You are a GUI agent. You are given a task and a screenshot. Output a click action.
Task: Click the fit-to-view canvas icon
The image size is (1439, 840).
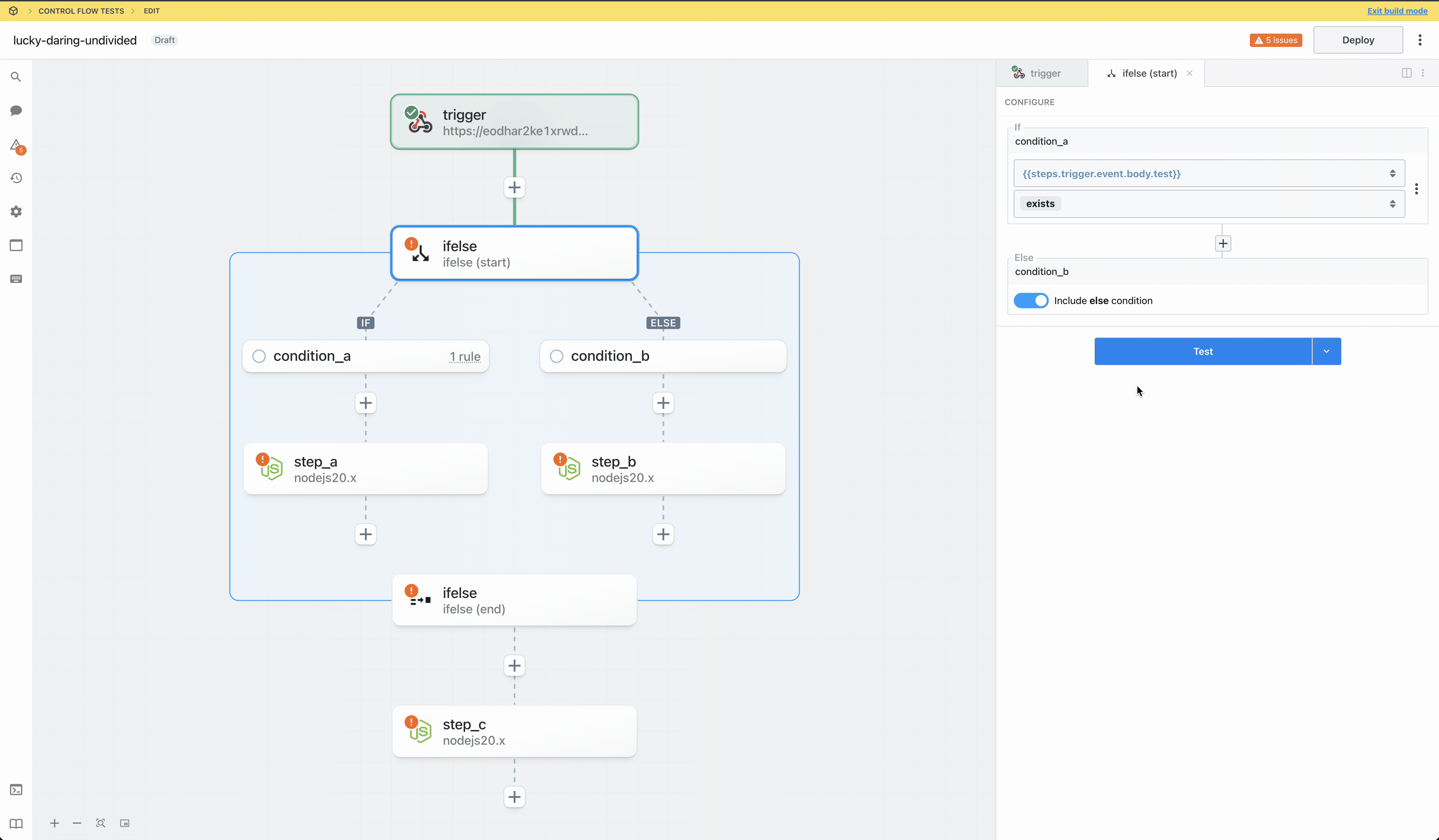(101, 823)
